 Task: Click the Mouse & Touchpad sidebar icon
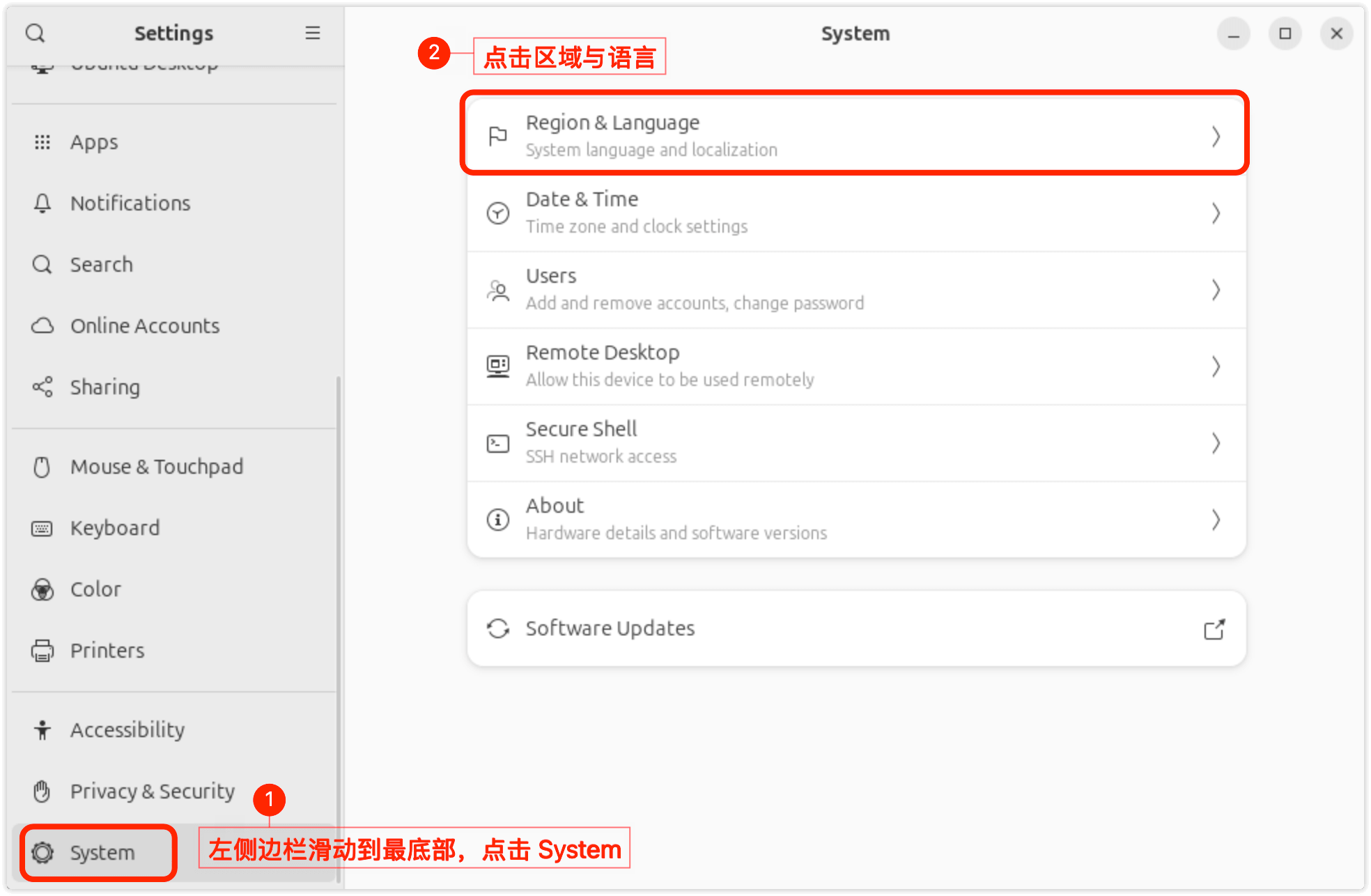tap(42, 467)
